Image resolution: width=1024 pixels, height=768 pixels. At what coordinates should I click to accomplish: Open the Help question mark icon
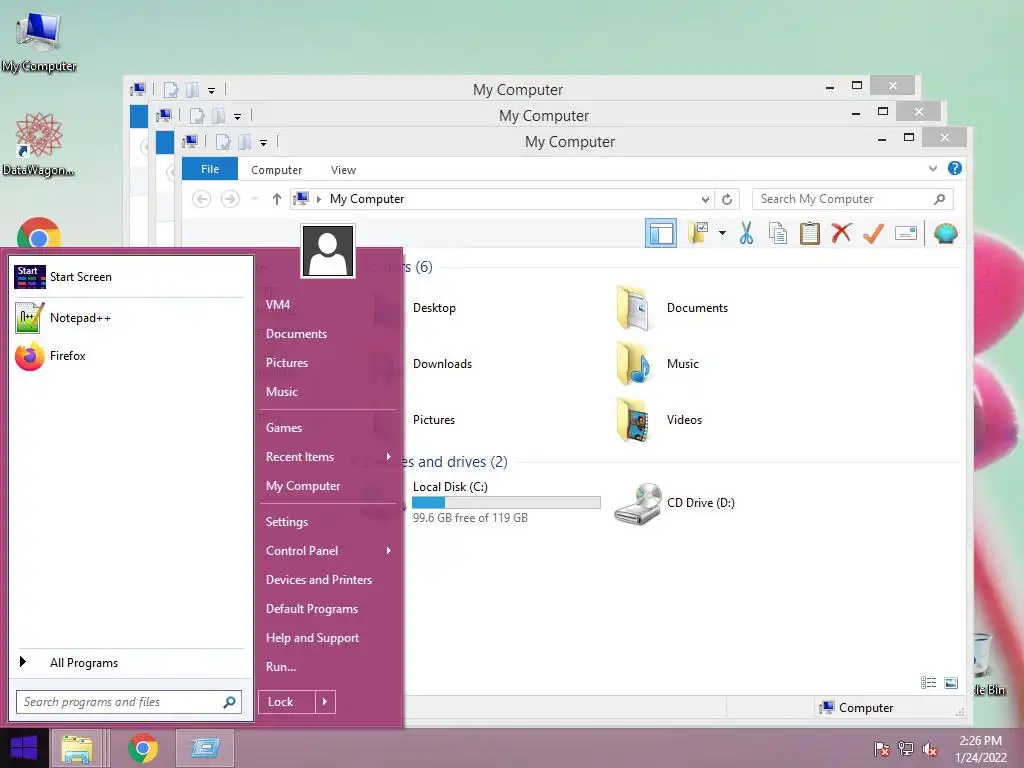955,168
